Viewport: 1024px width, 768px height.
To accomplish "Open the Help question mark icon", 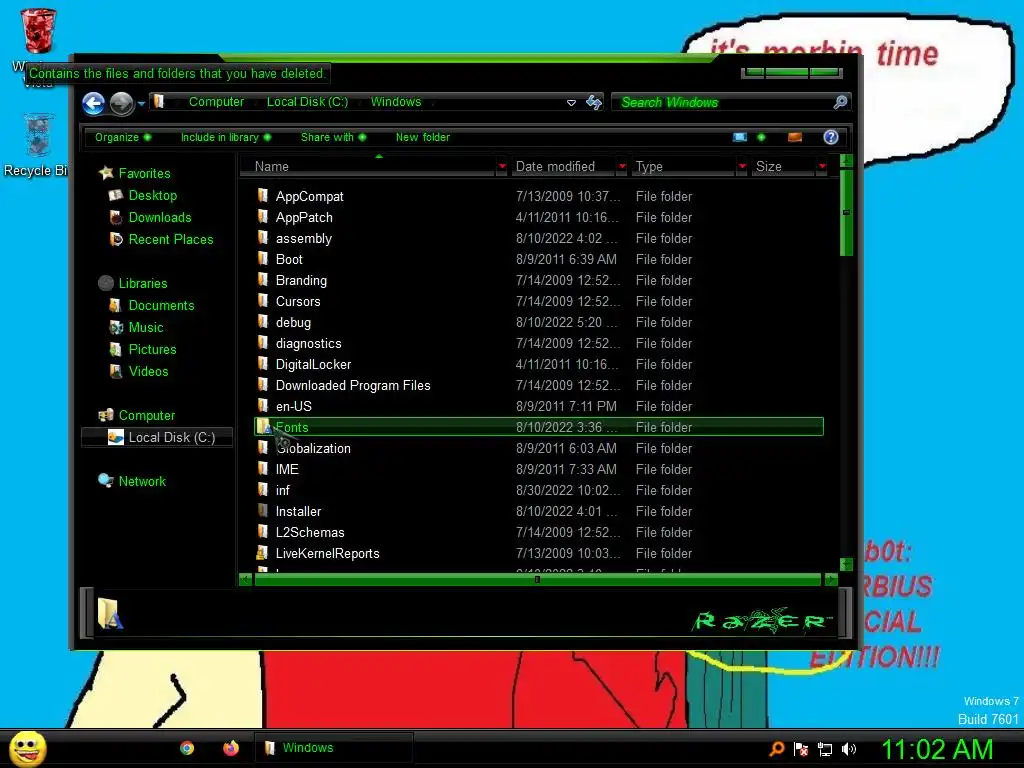I will 831,137.
